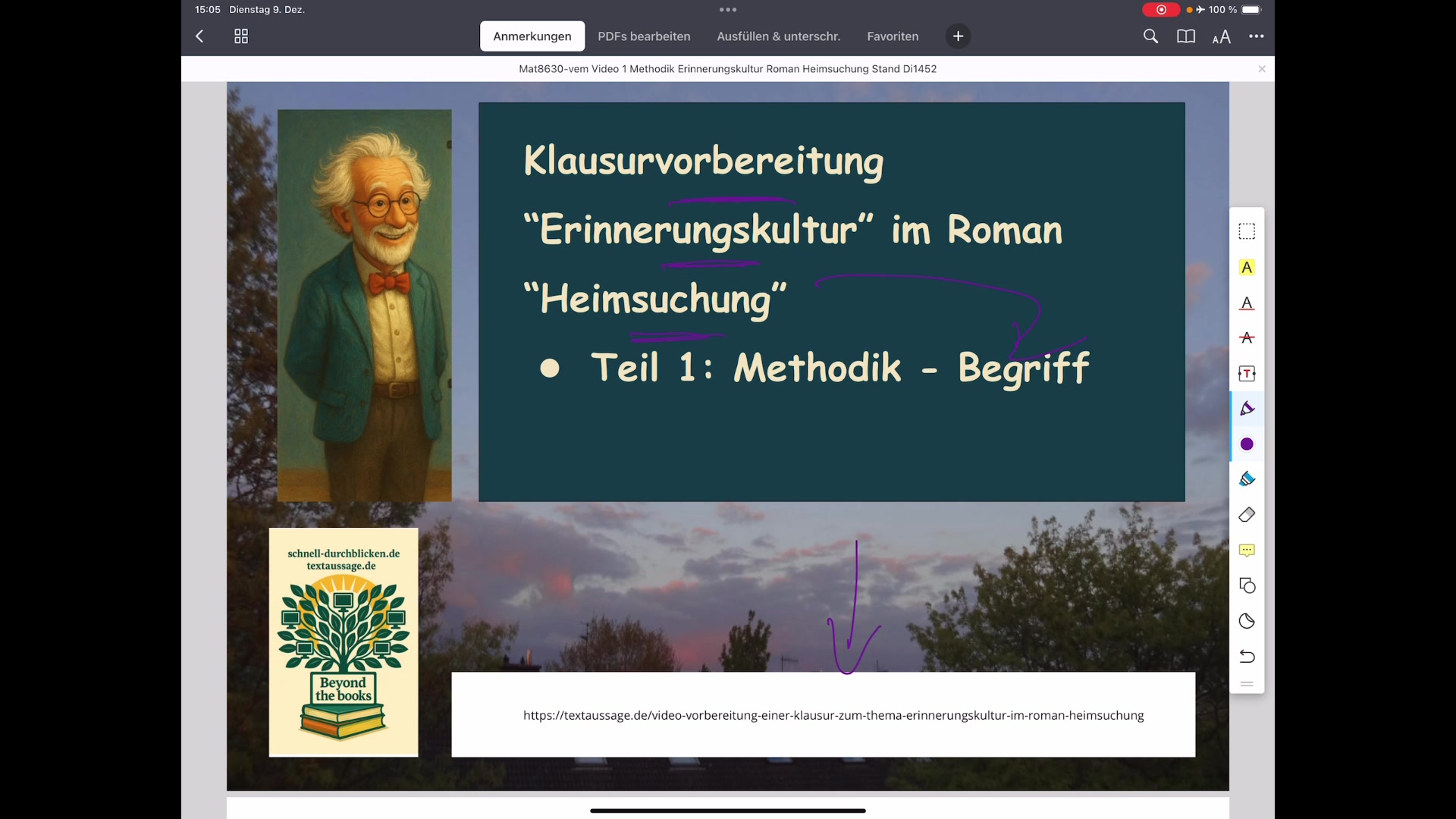The image size is (1456, 819).
Task: Open Ausfüllen & unterschr. mode
Action: [778, 36]
